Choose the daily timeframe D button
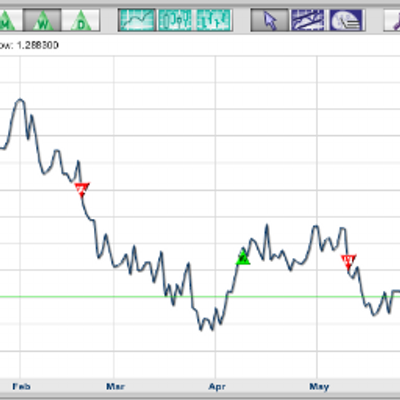The width and height of the screenshot is (400, 400). [x=81, y=20]
